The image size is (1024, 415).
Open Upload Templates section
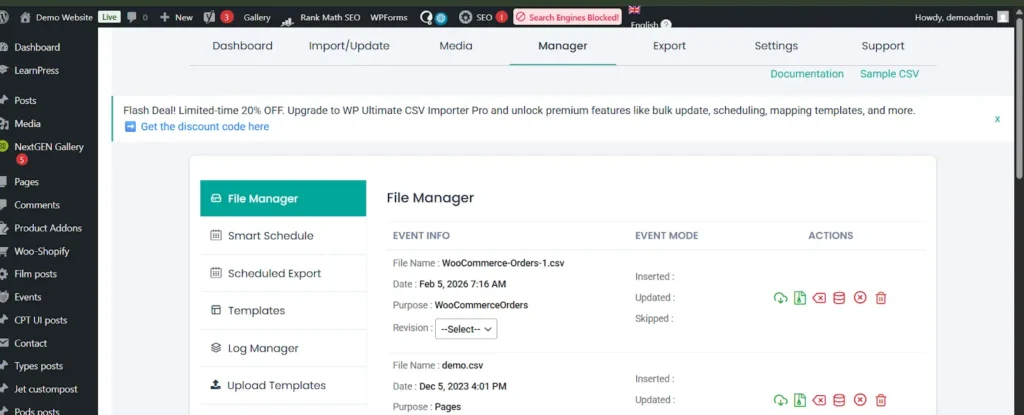(x=283, y=385)
